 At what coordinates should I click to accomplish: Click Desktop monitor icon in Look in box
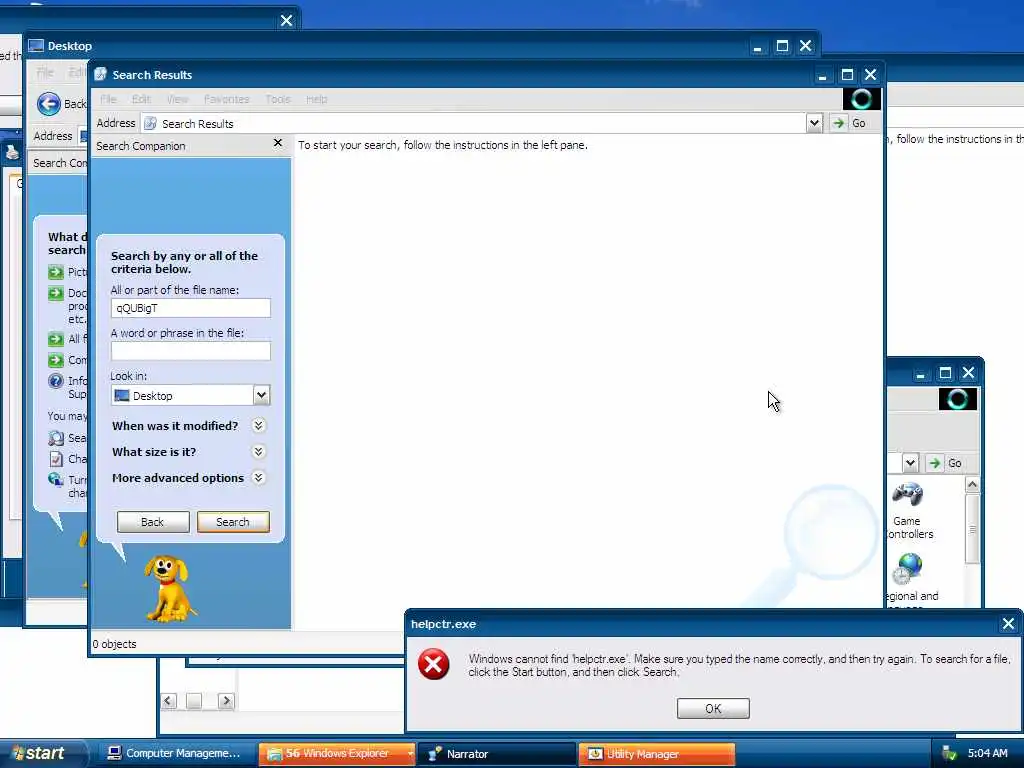(x=121, y=395)
